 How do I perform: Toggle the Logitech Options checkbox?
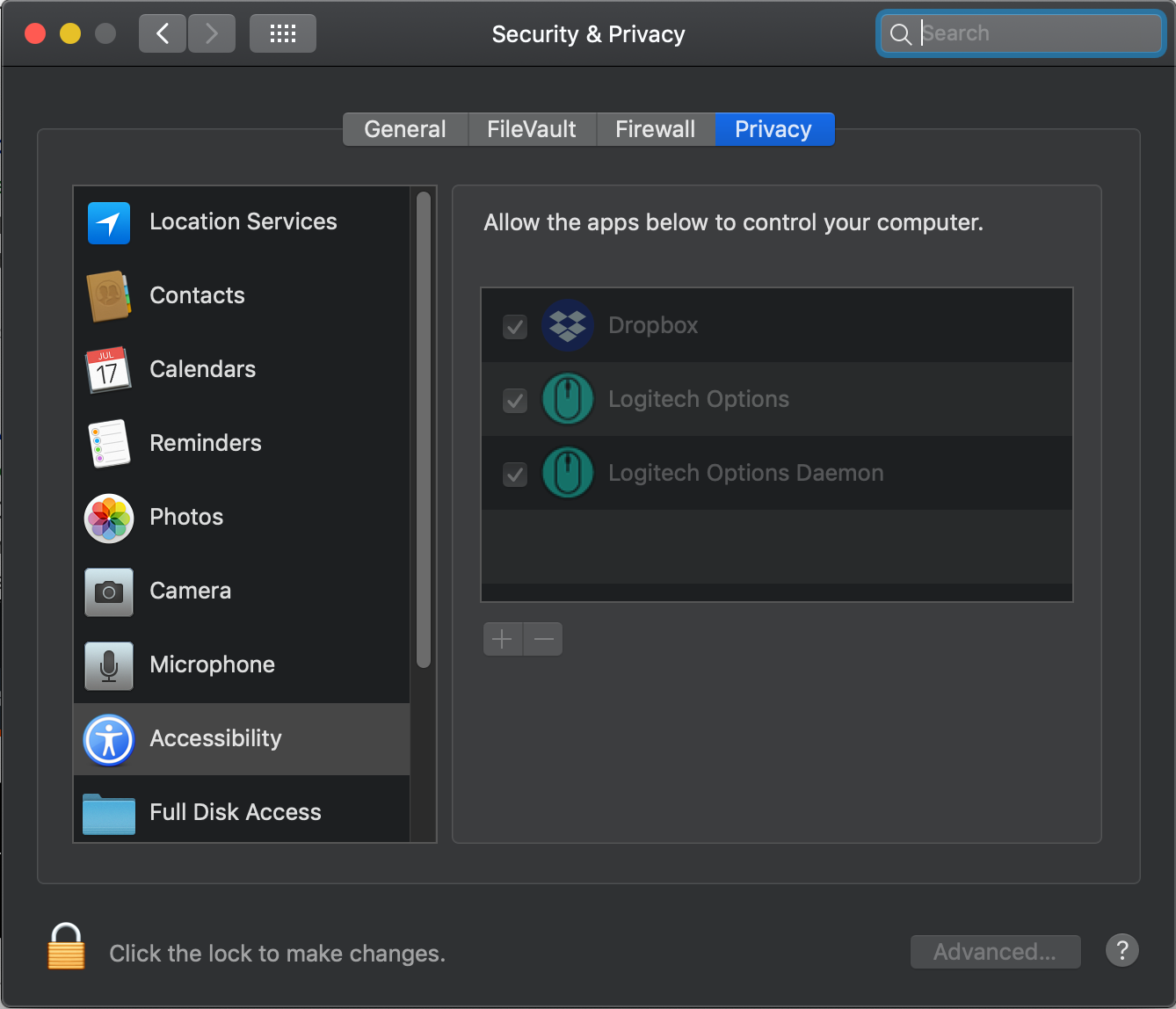coord(515,401)
